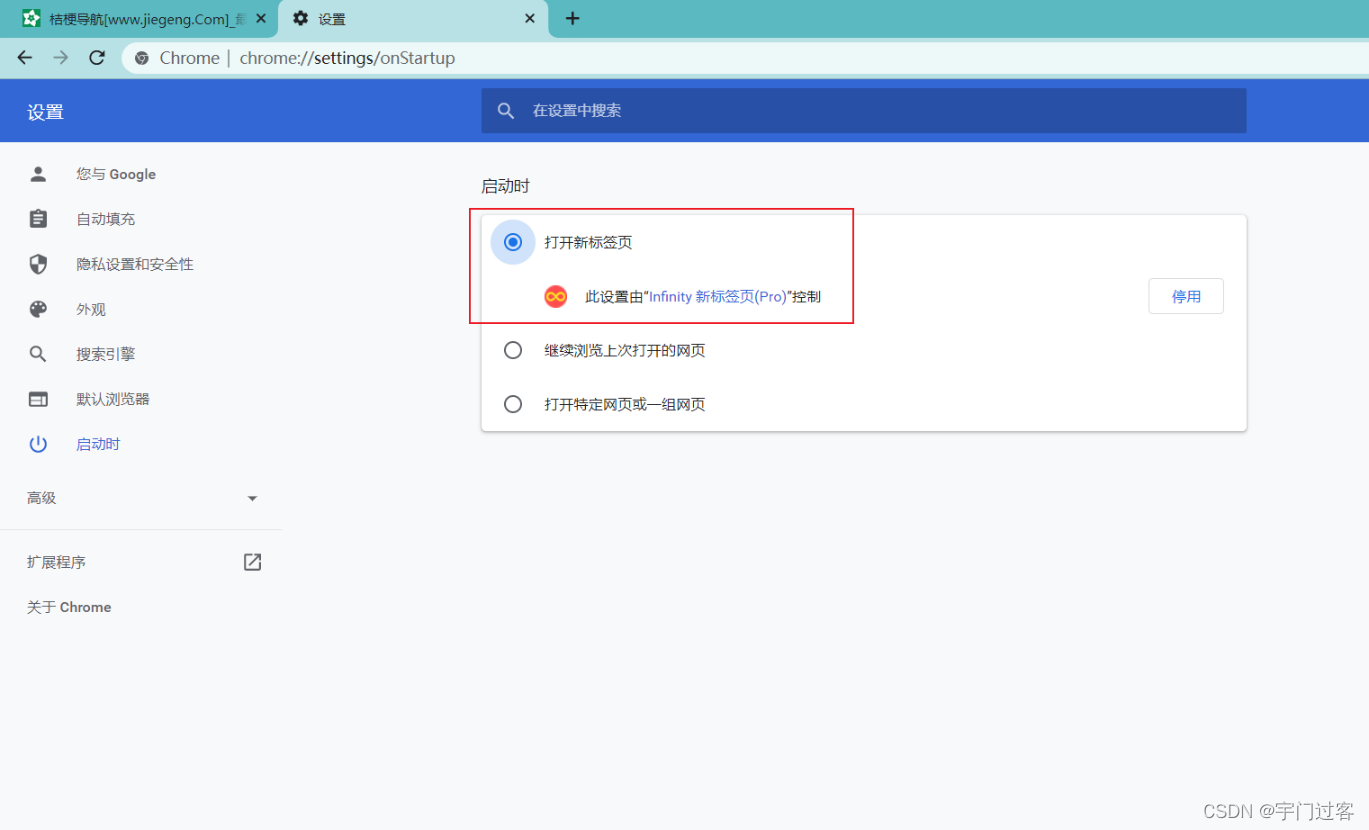The width and height of the screenshot is (1369, 830).
Task: Click the clipboard icon for 自动填充
Action: [38, 219]
